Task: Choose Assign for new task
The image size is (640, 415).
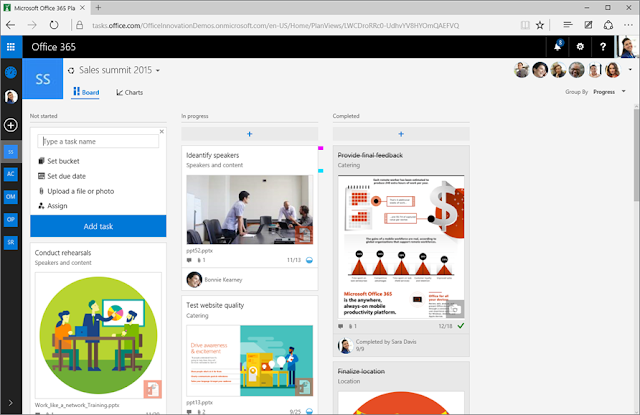Action: pyautogui.click(x=53, y=206)
